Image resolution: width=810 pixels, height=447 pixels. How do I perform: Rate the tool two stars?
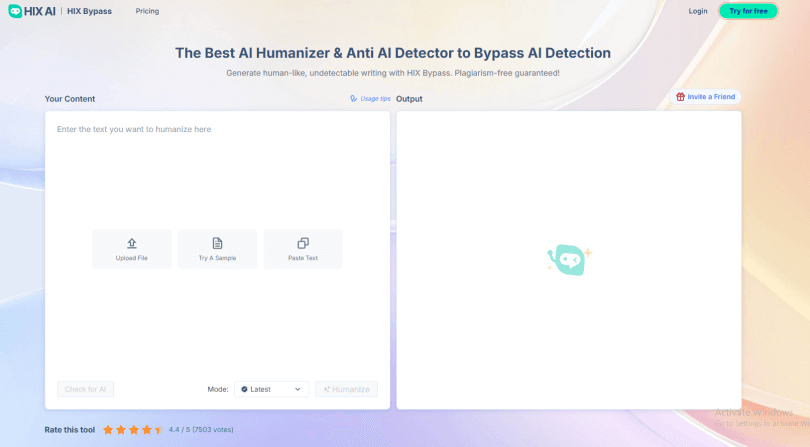(x=121, y=430)
